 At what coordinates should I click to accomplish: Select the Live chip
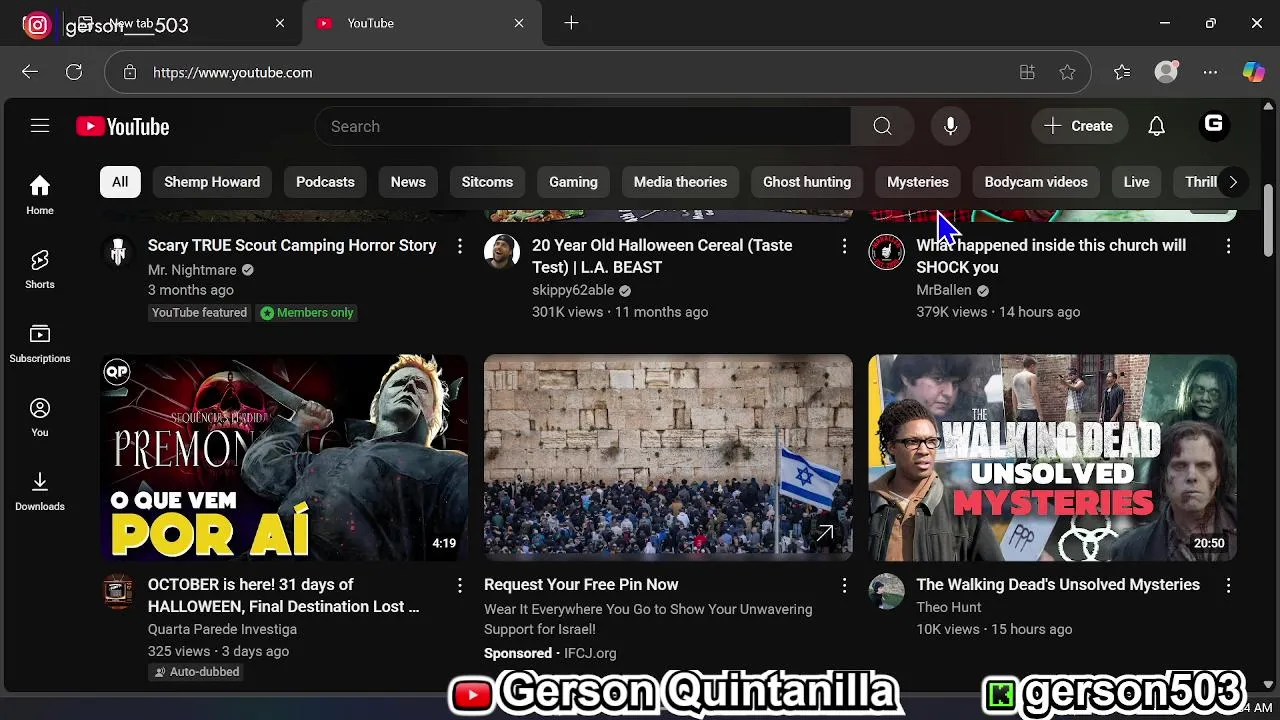click(1136, 182)
